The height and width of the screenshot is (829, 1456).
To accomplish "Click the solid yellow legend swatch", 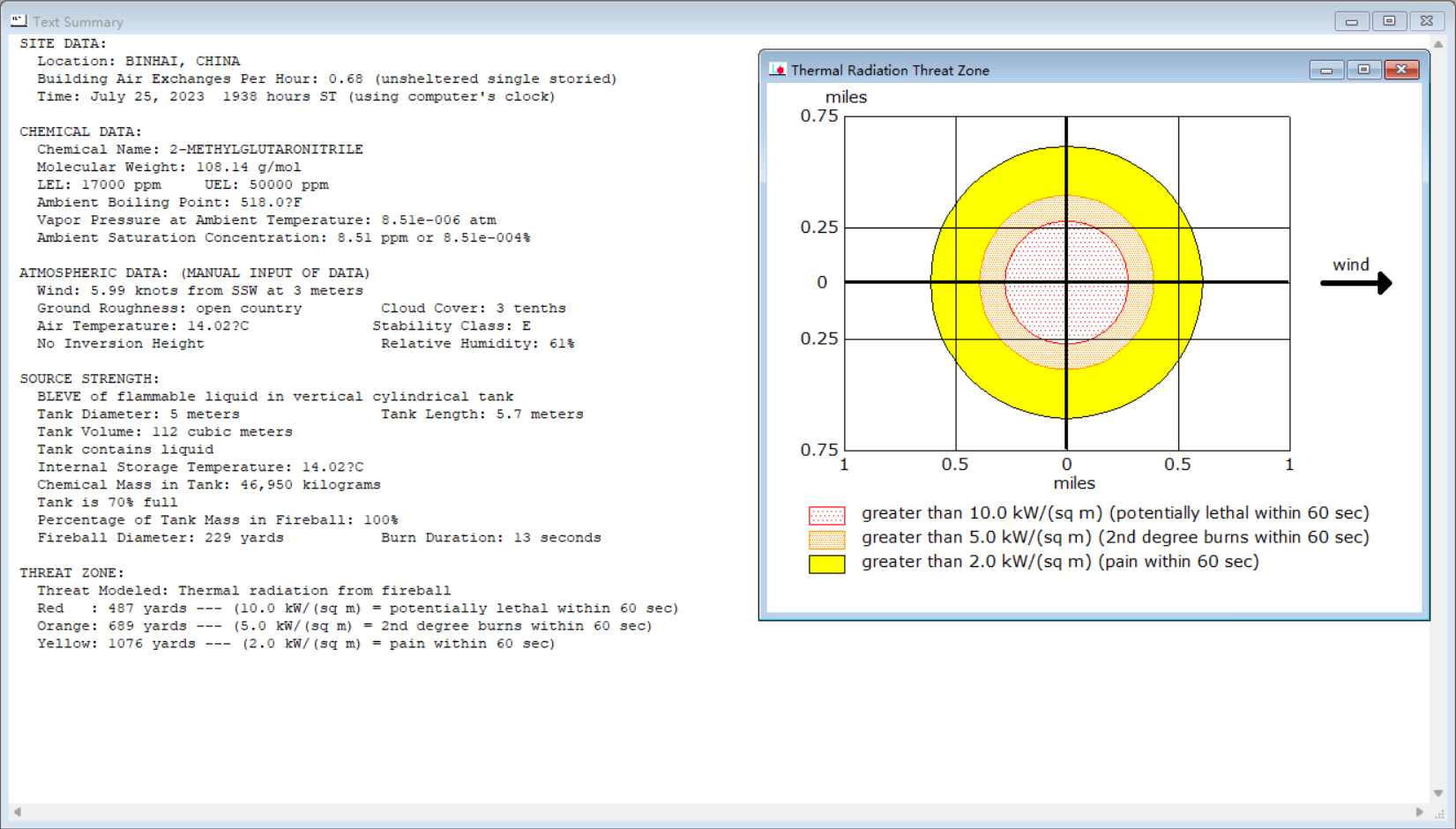I will click(x=827, y=564).
